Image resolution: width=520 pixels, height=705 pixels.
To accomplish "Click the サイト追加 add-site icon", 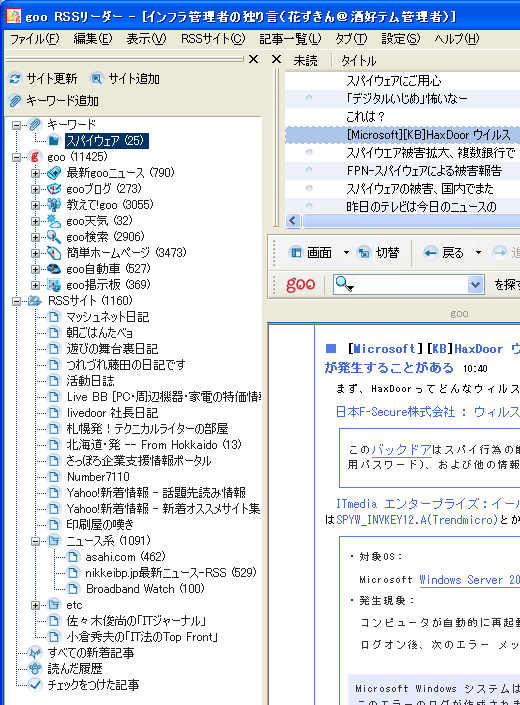I will point(97,79).
